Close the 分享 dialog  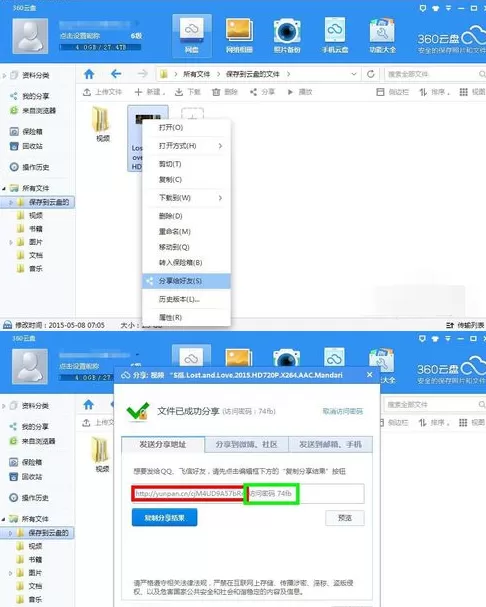click(369, 375)
